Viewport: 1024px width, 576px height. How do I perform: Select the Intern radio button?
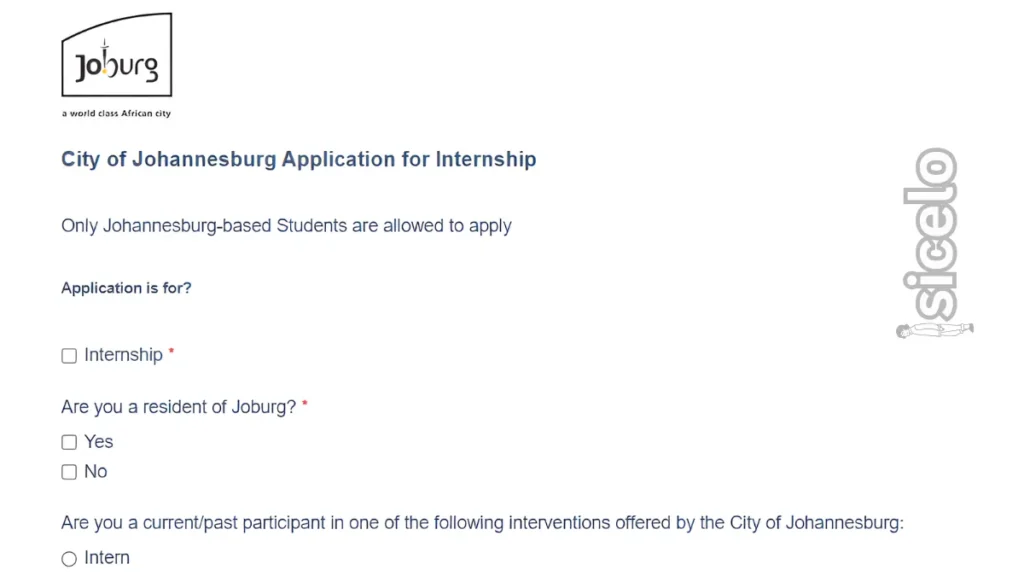coord(69,559)
